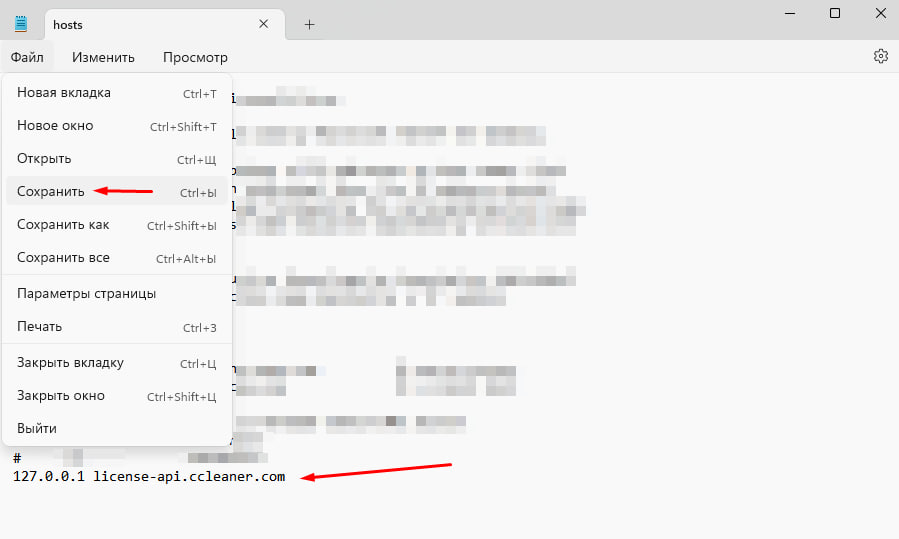This screenshot has height=539, width=899.
Task: Select Печать from the menu
Action: click(117, 327)
